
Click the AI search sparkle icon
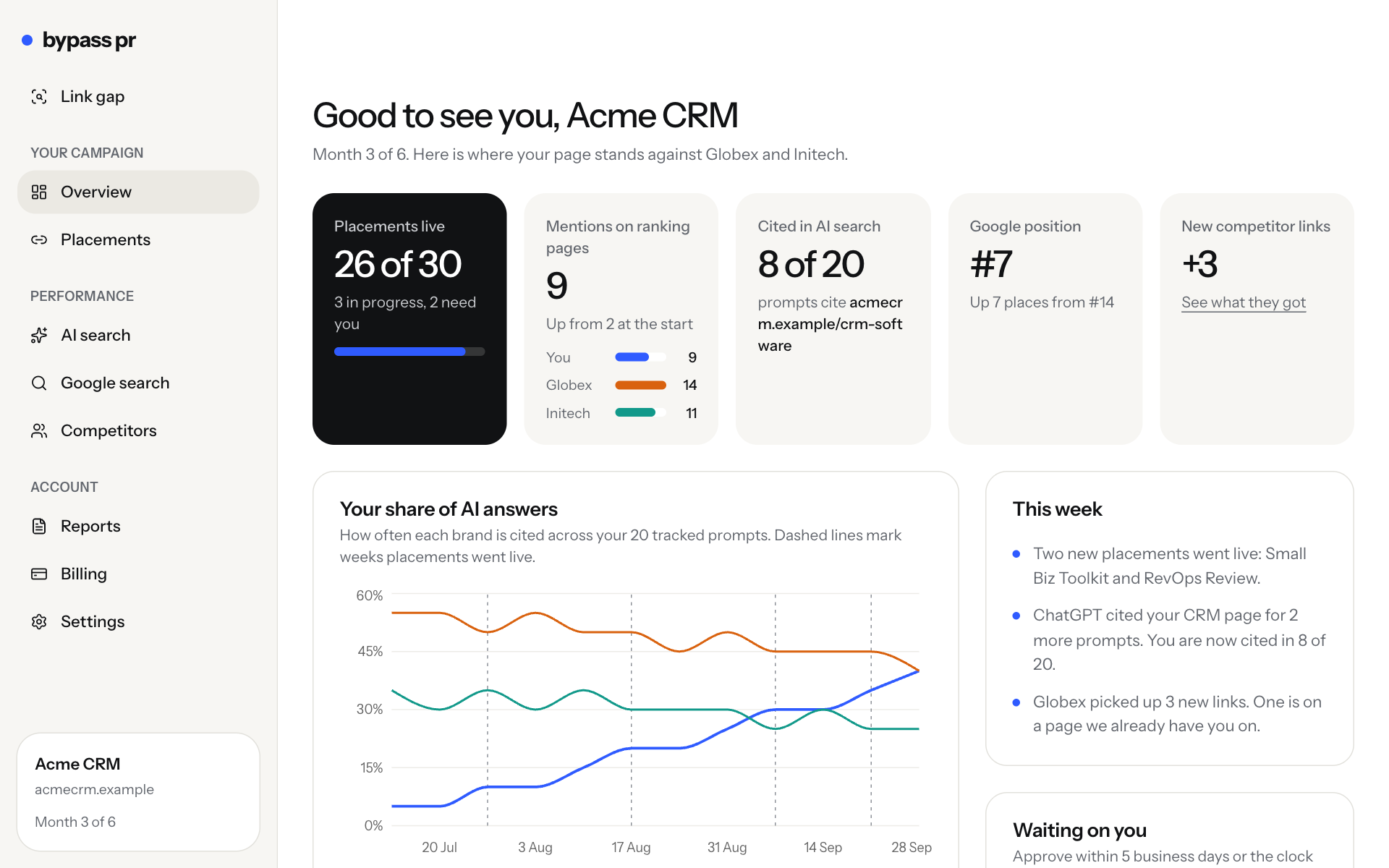[x=39, y=335]
